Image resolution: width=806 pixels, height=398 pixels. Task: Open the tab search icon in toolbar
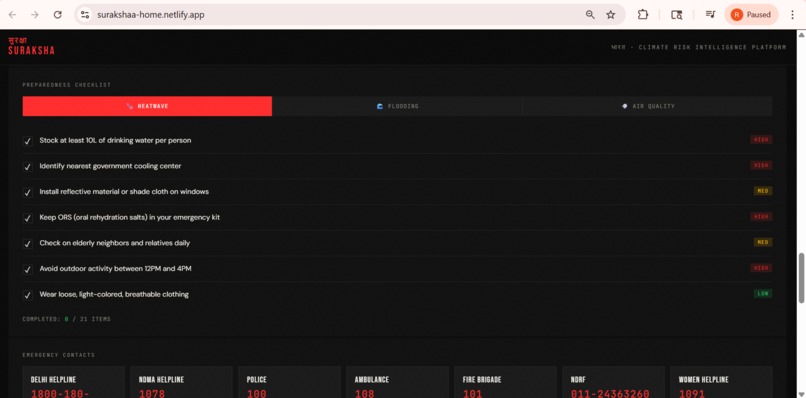click(x=676, y=15)
